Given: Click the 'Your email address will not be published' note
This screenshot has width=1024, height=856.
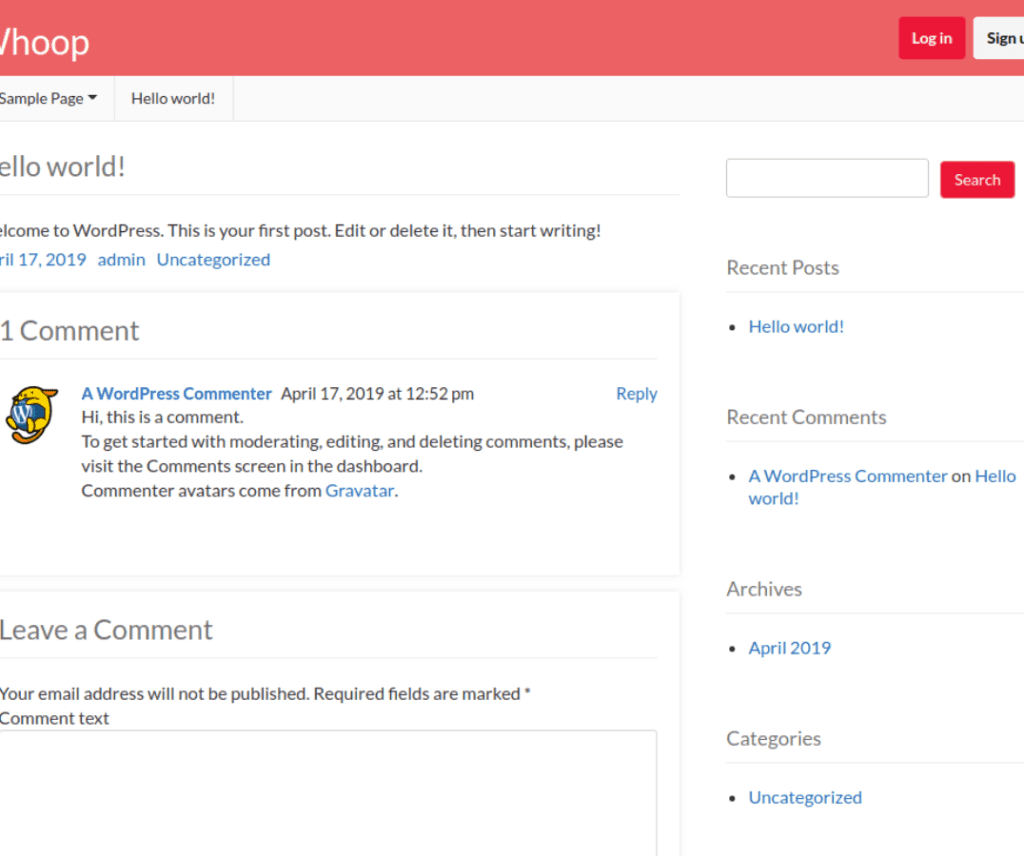Looking at the screenshot, I should click(x=265, y=693).
